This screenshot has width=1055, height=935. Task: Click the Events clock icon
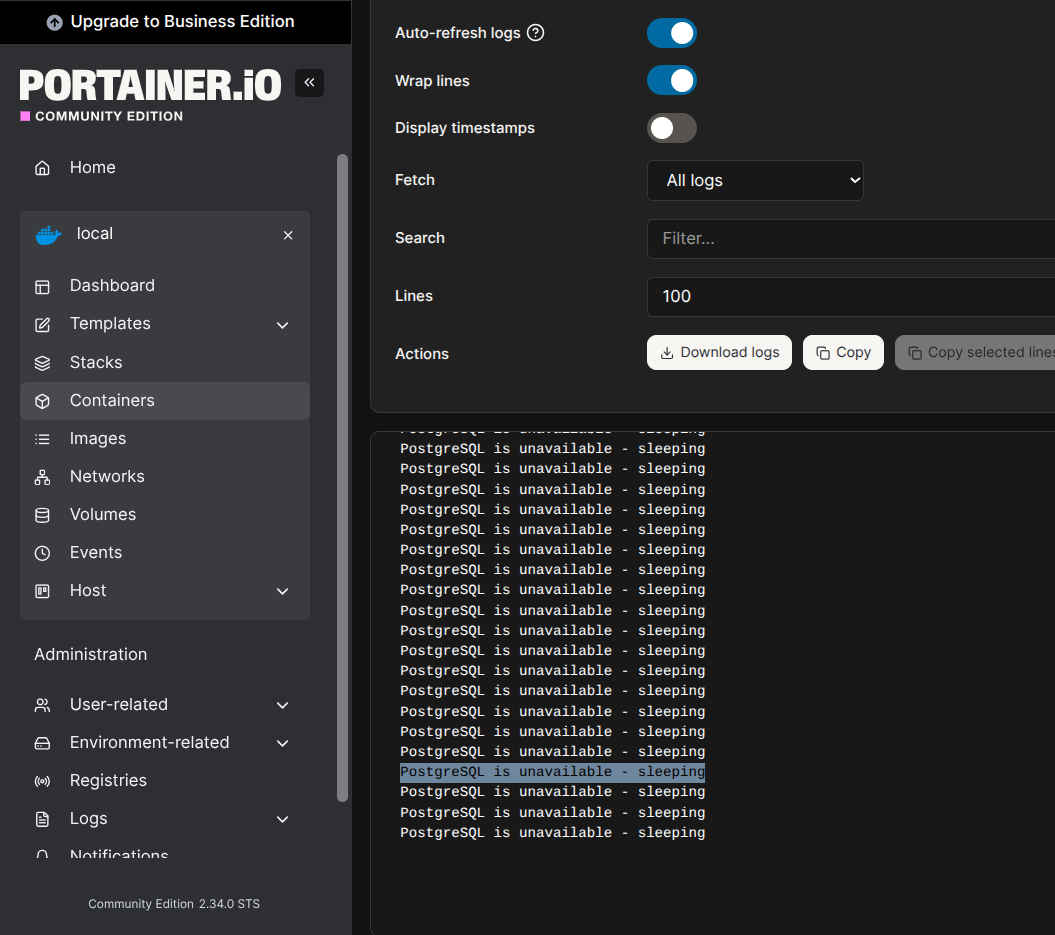[42, 553]
